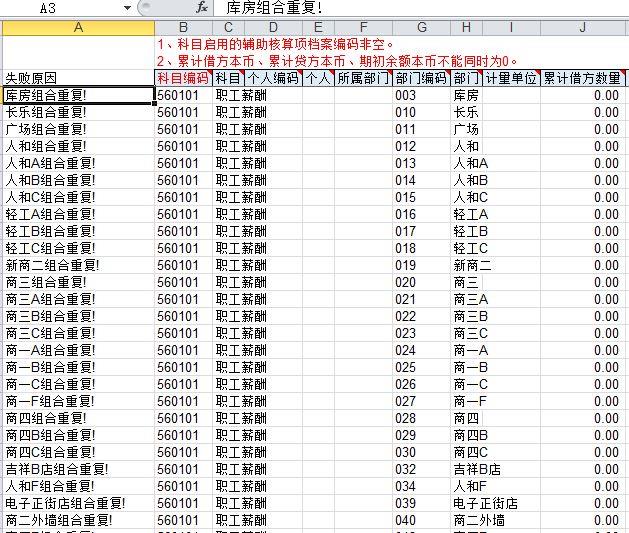The image size is (629, 533).
Task: Select cell 商三A组合重复!
Action: (79, 299)
